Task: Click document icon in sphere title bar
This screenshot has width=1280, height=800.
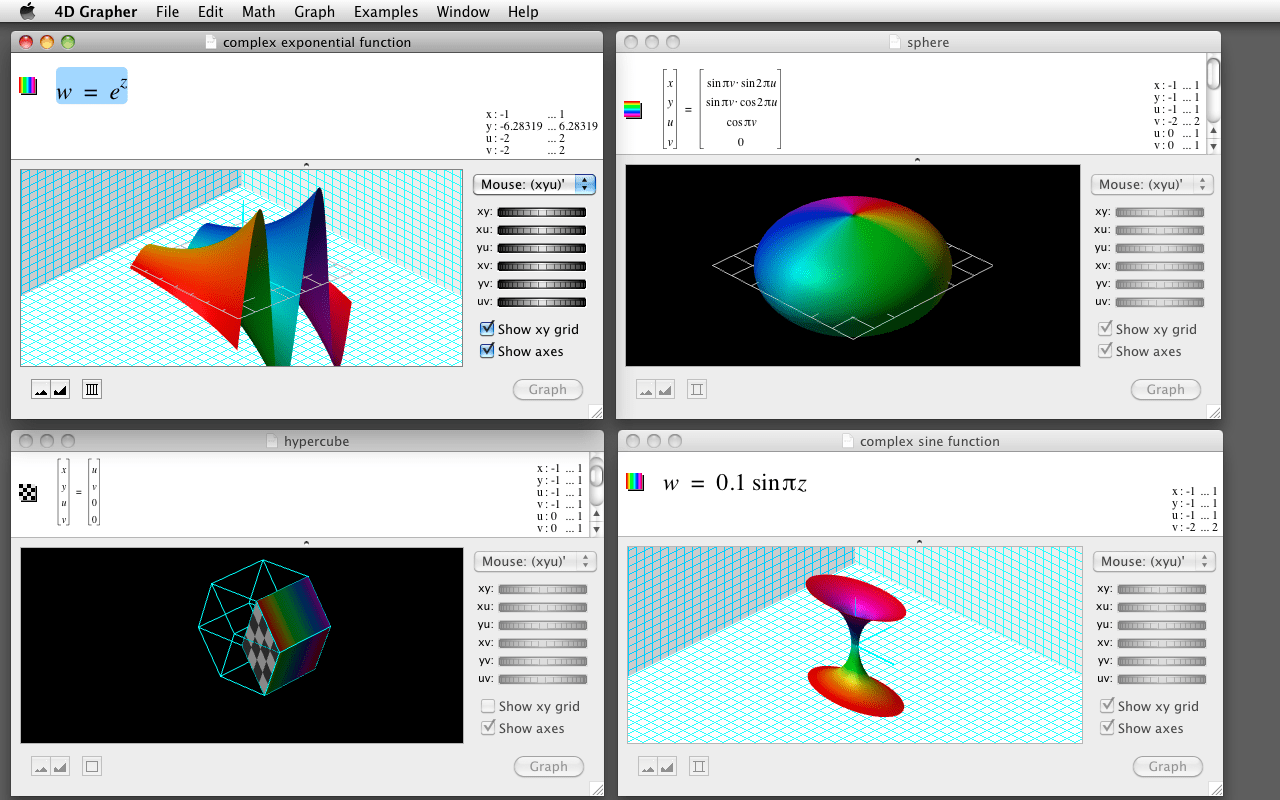Action: pos(894,42)
